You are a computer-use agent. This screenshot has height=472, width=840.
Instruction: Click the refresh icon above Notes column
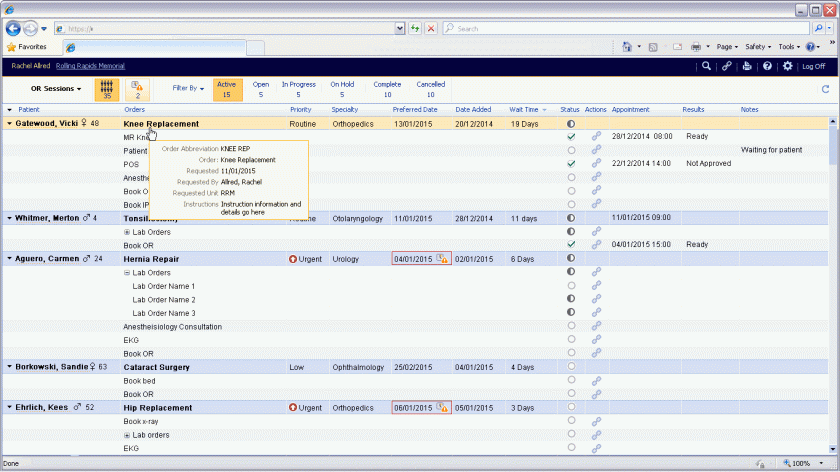point(825,89)
